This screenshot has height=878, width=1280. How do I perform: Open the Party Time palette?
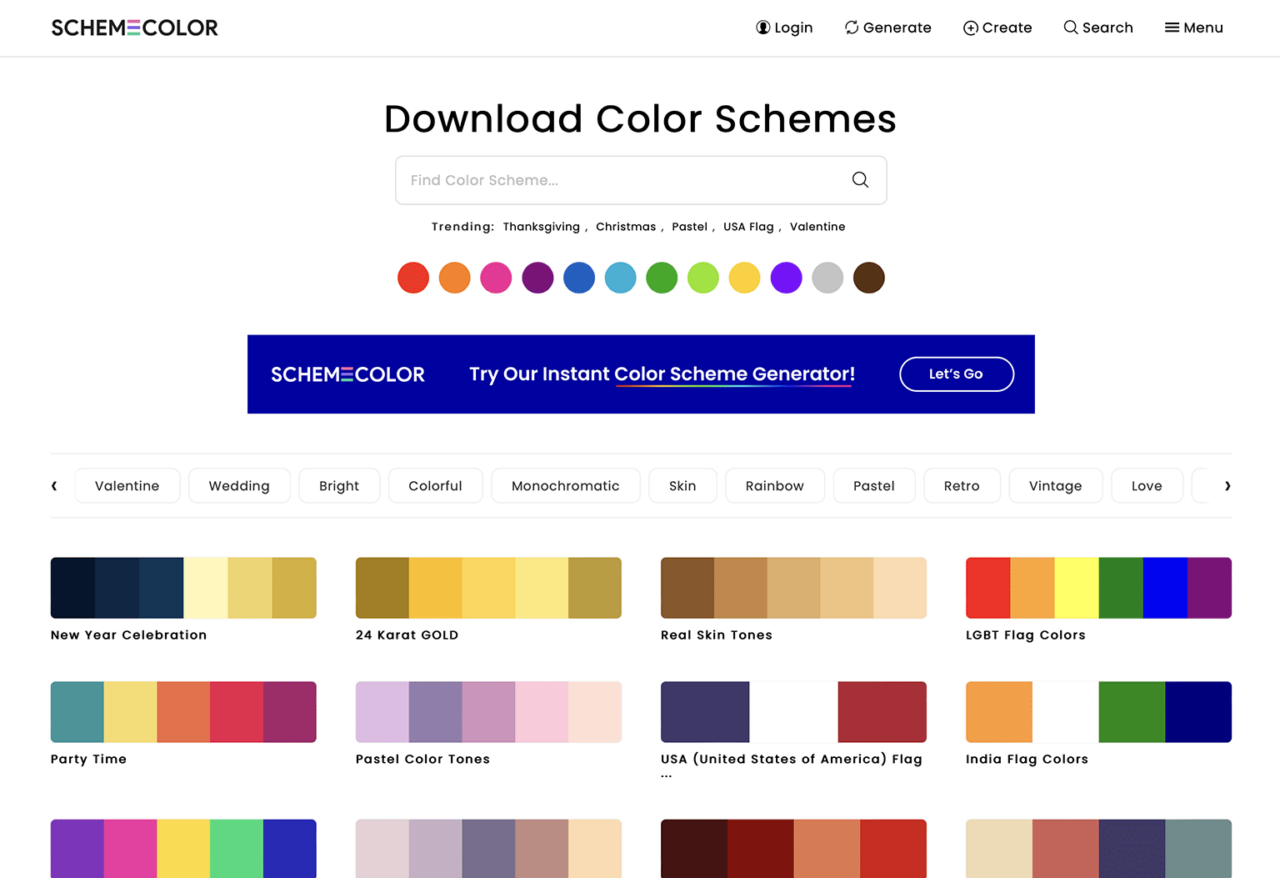coord(184,712)
